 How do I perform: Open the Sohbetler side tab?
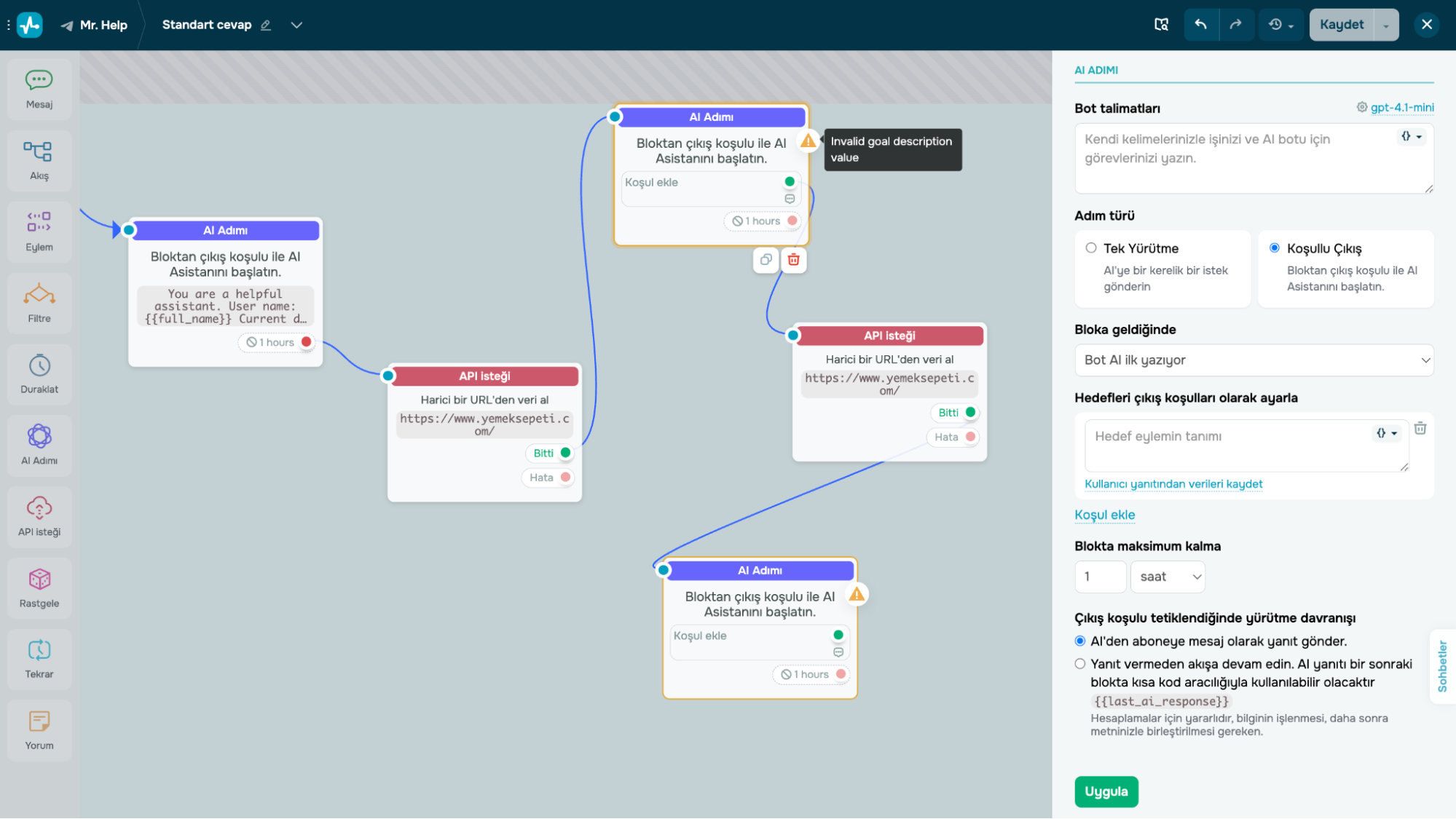1442,666
